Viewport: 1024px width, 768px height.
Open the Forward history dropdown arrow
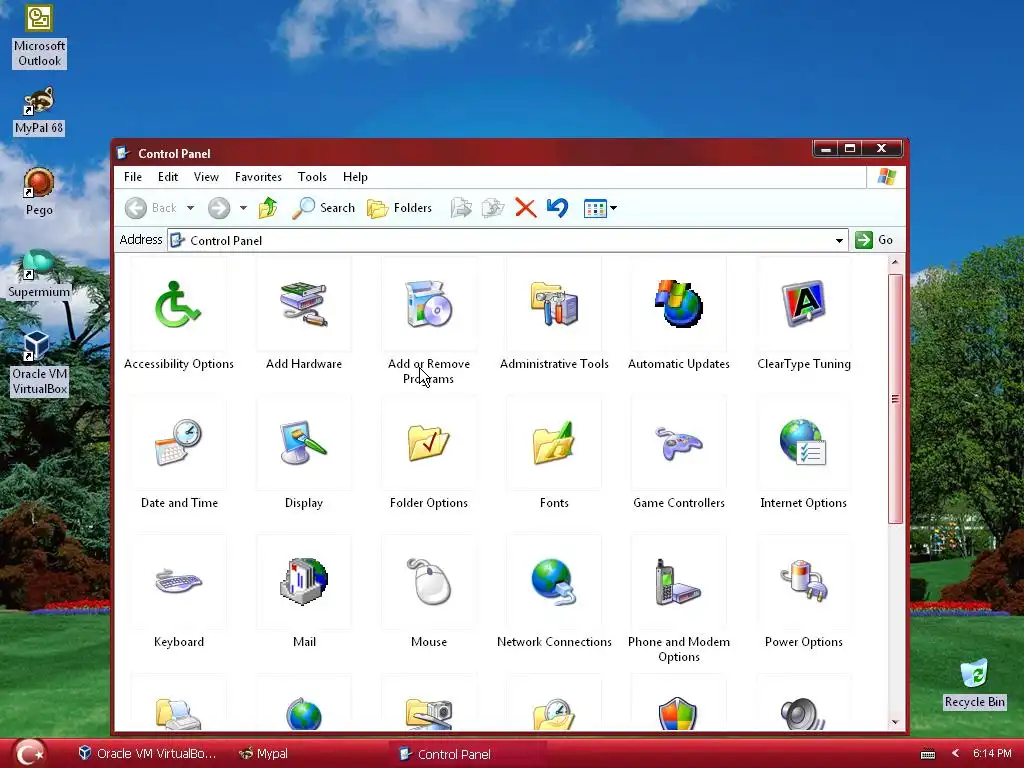tap(243, 208)
